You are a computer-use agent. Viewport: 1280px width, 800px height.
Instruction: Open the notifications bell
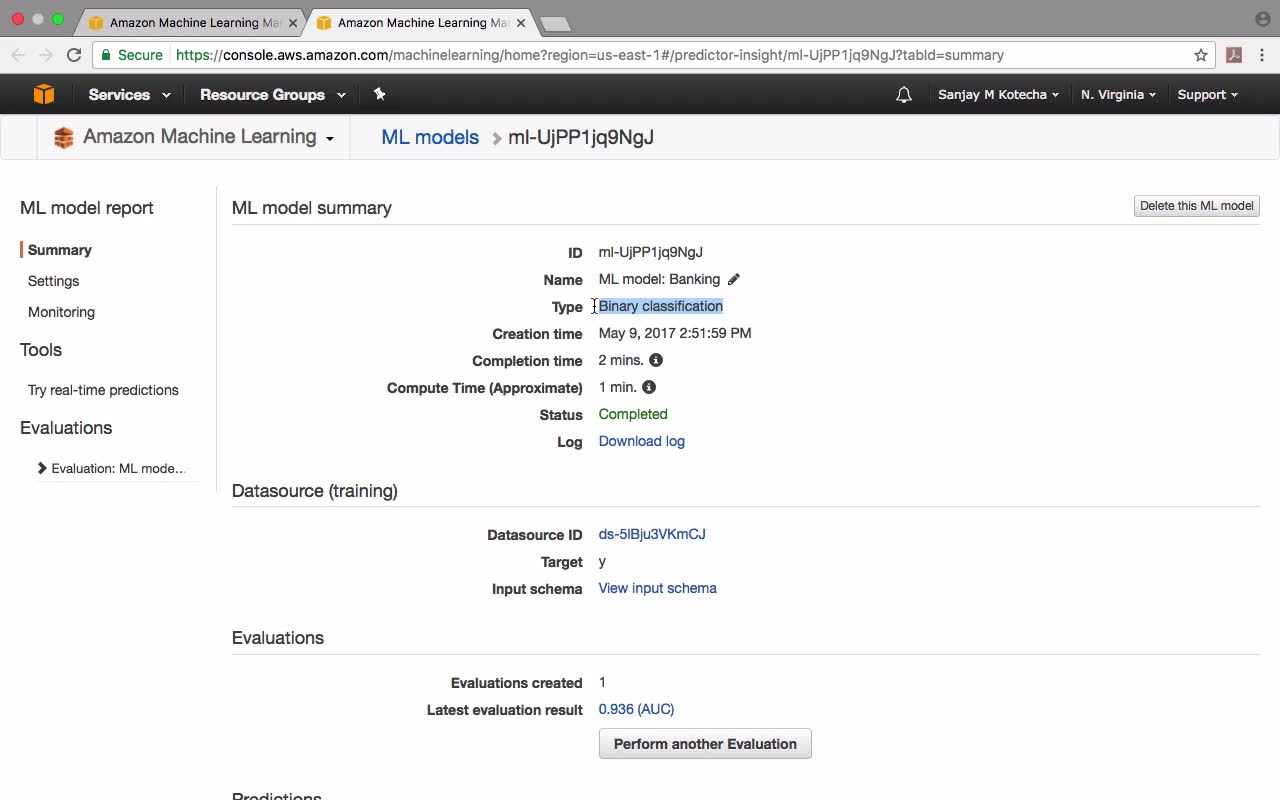pos(904,95)
